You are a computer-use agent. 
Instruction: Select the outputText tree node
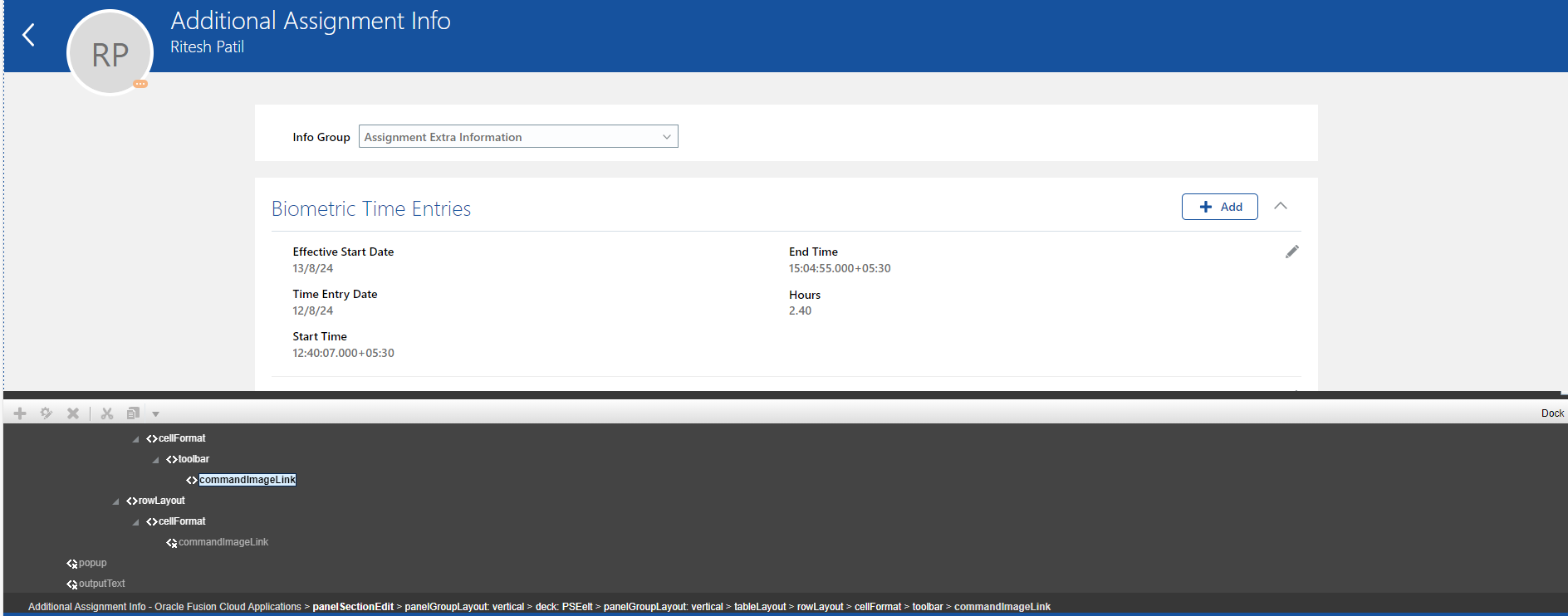(x=101, y=584)
